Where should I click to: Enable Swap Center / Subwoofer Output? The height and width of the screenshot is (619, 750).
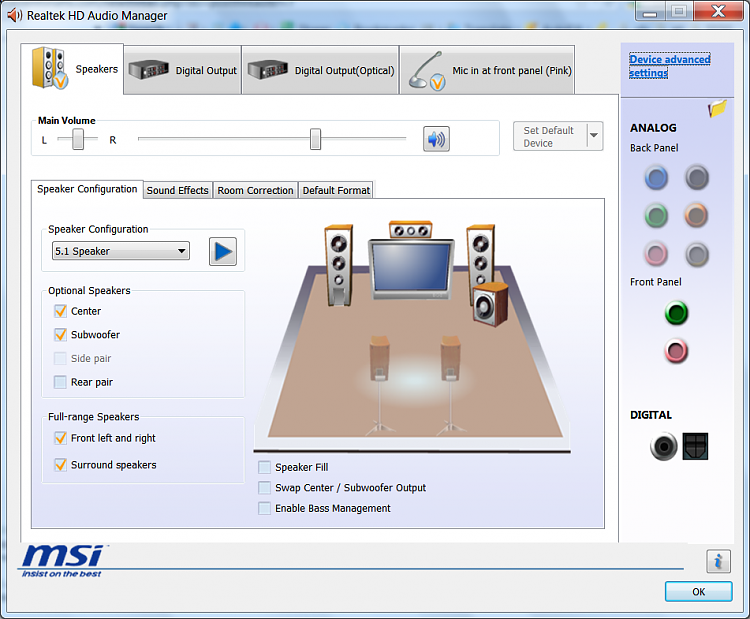tap(264, 488)
